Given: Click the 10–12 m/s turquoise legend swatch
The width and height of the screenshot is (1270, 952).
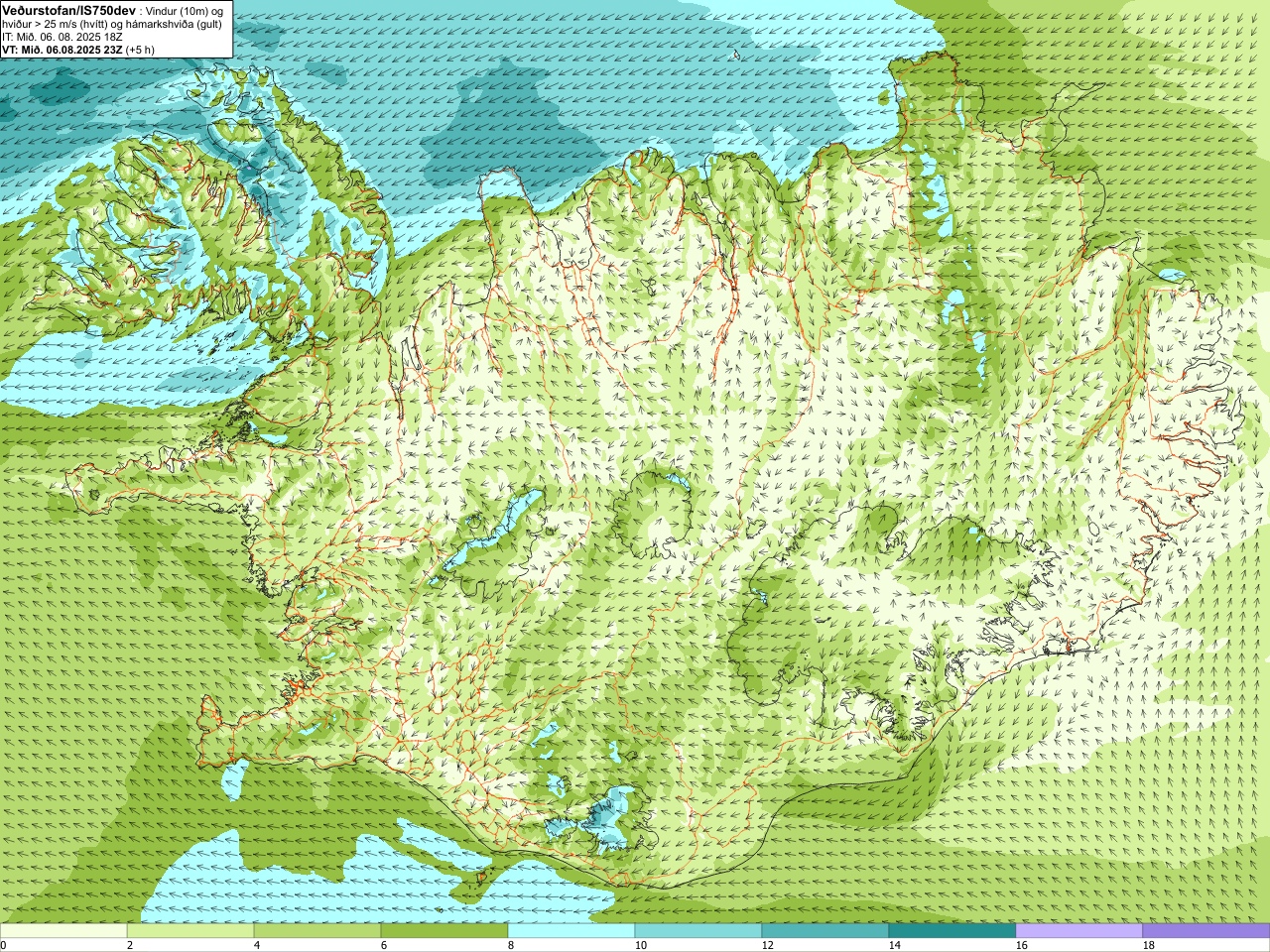Looking at the screenshot, I should [x=698, y=931].
